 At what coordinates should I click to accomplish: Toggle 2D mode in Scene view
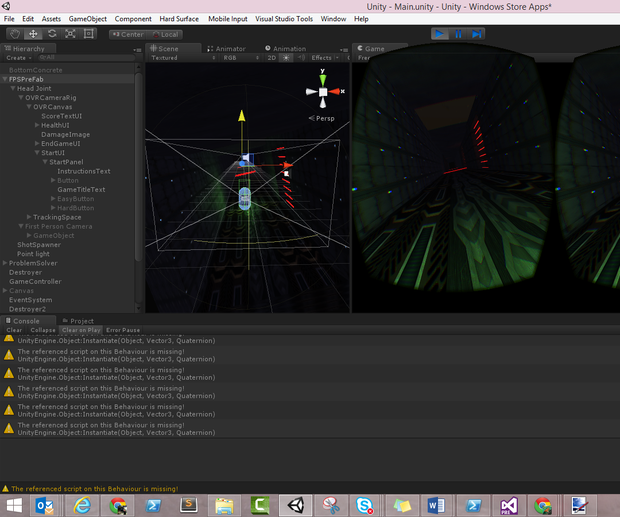pos(271,58)
